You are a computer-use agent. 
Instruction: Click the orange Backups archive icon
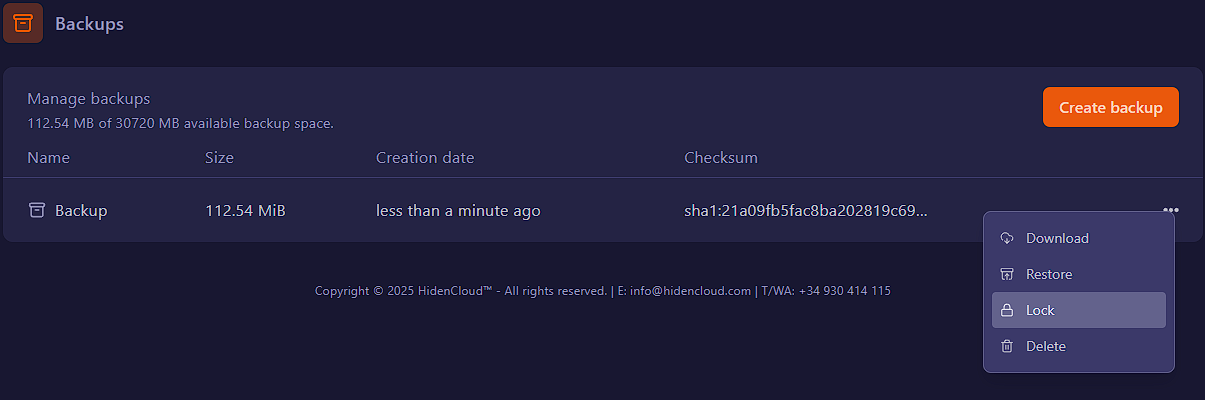(x=23, y=23)
